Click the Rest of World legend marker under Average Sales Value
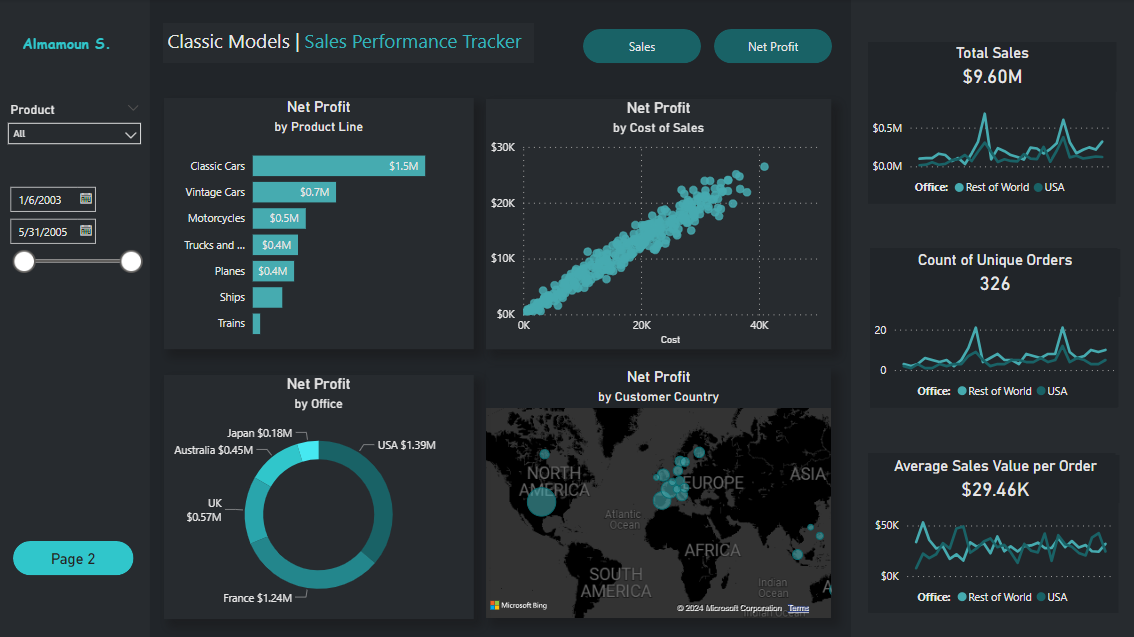This screenshot has width=1134, height=637. coord(962,597)
